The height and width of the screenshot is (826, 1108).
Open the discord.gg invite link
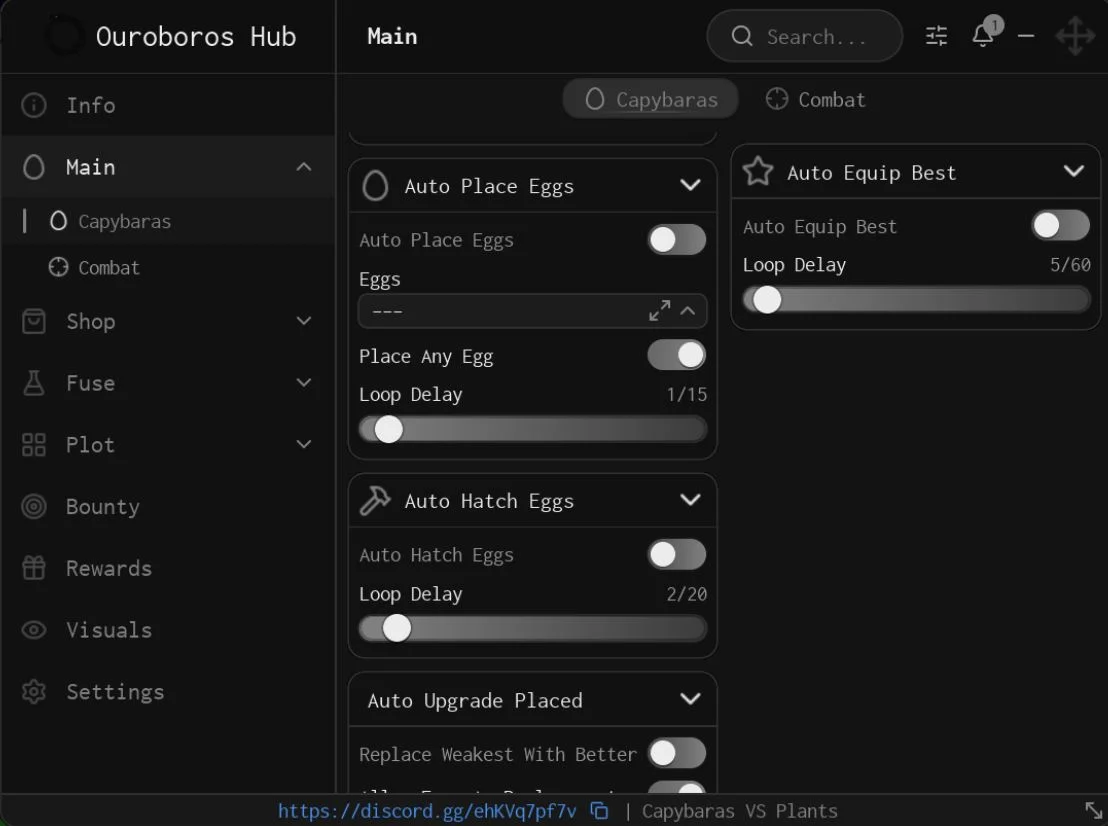pyautogui.click(x=427, y=810)
